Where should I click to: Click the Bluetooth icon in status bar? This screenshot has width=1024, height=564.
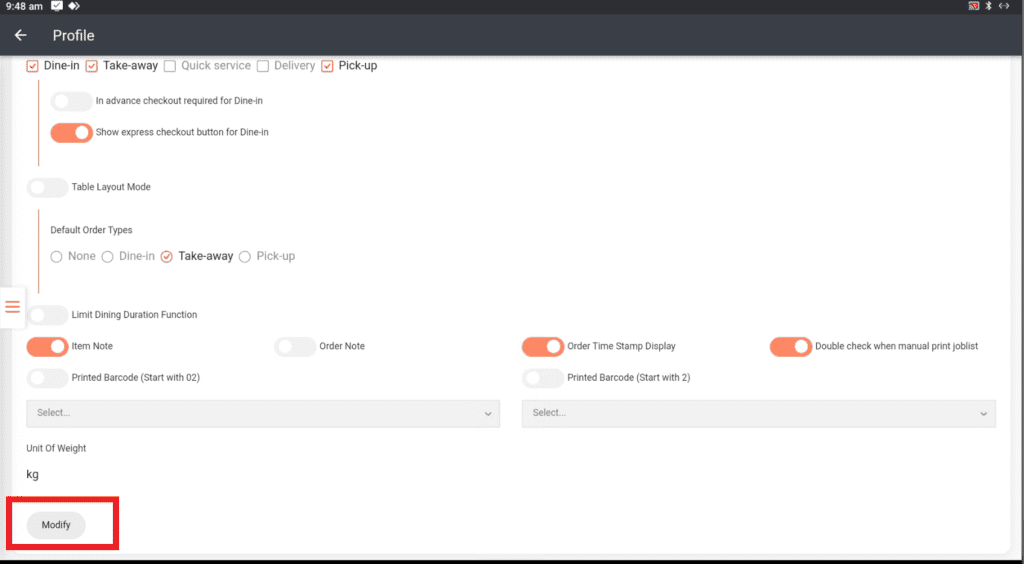[x=988, y=6]
